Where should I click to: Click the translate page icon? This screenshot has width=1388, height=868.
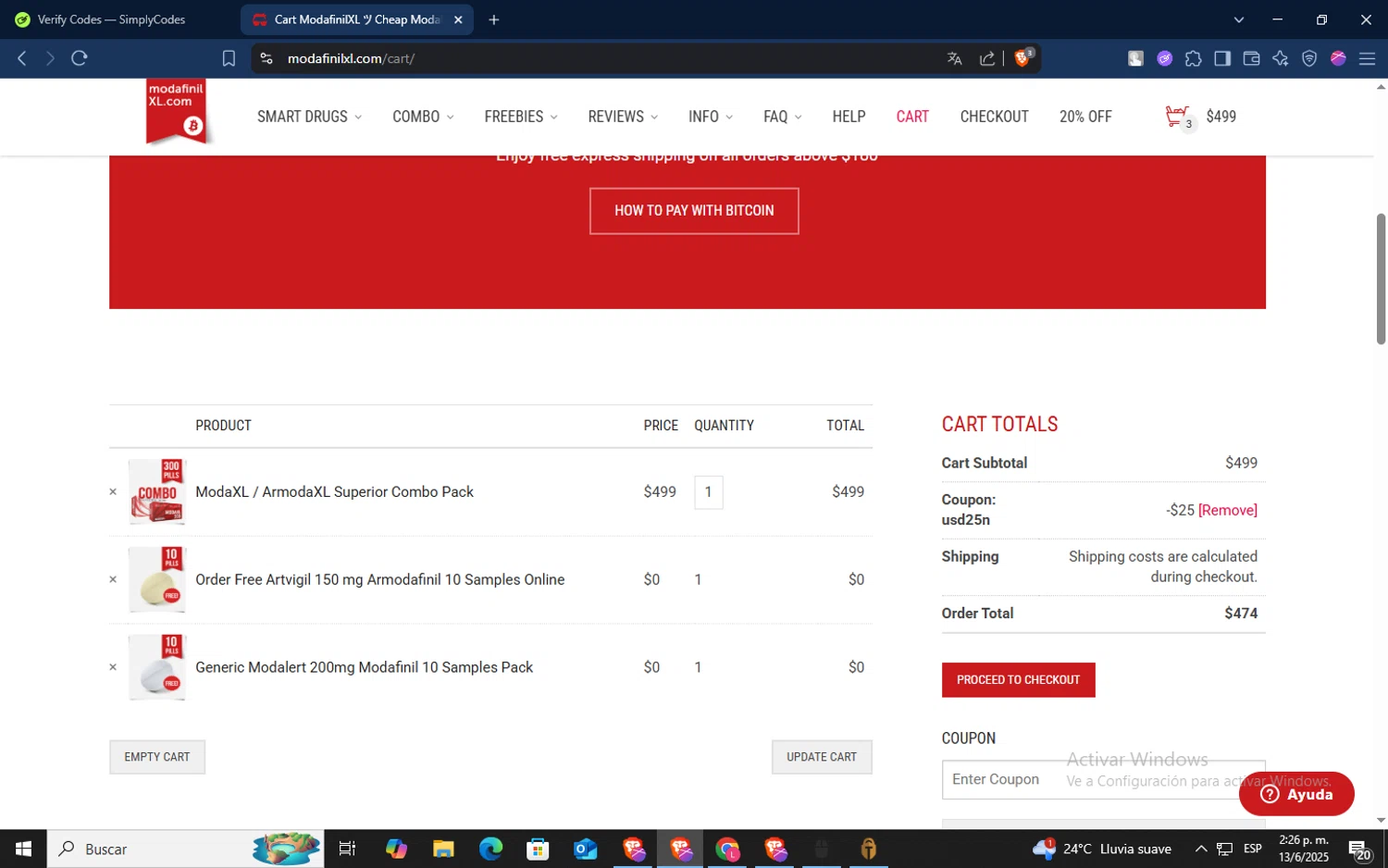coord(955,58)
